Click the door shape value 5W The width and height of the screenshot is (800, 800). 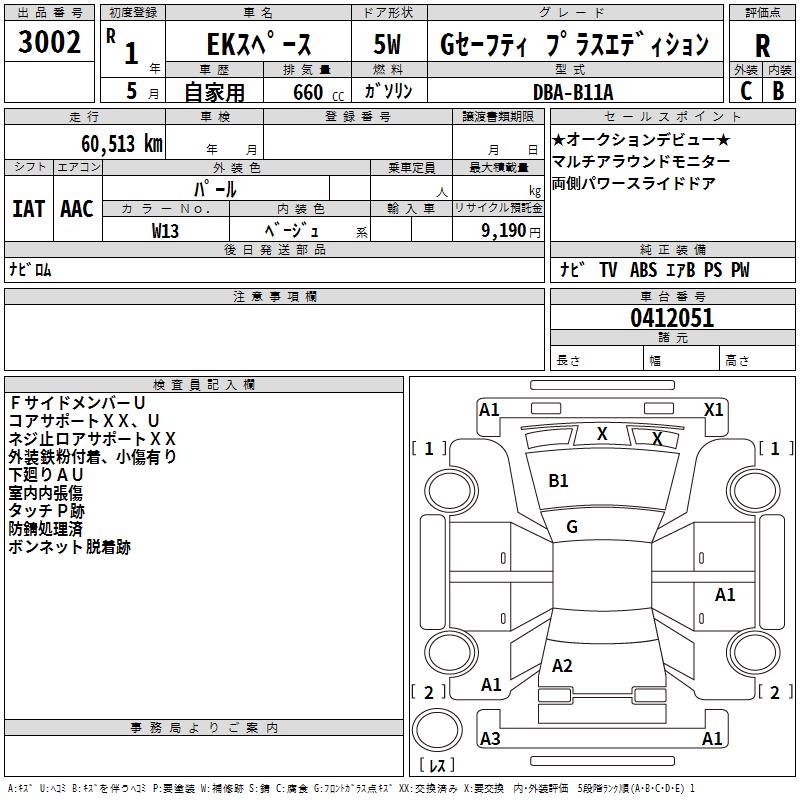click(x=387, y=44)
